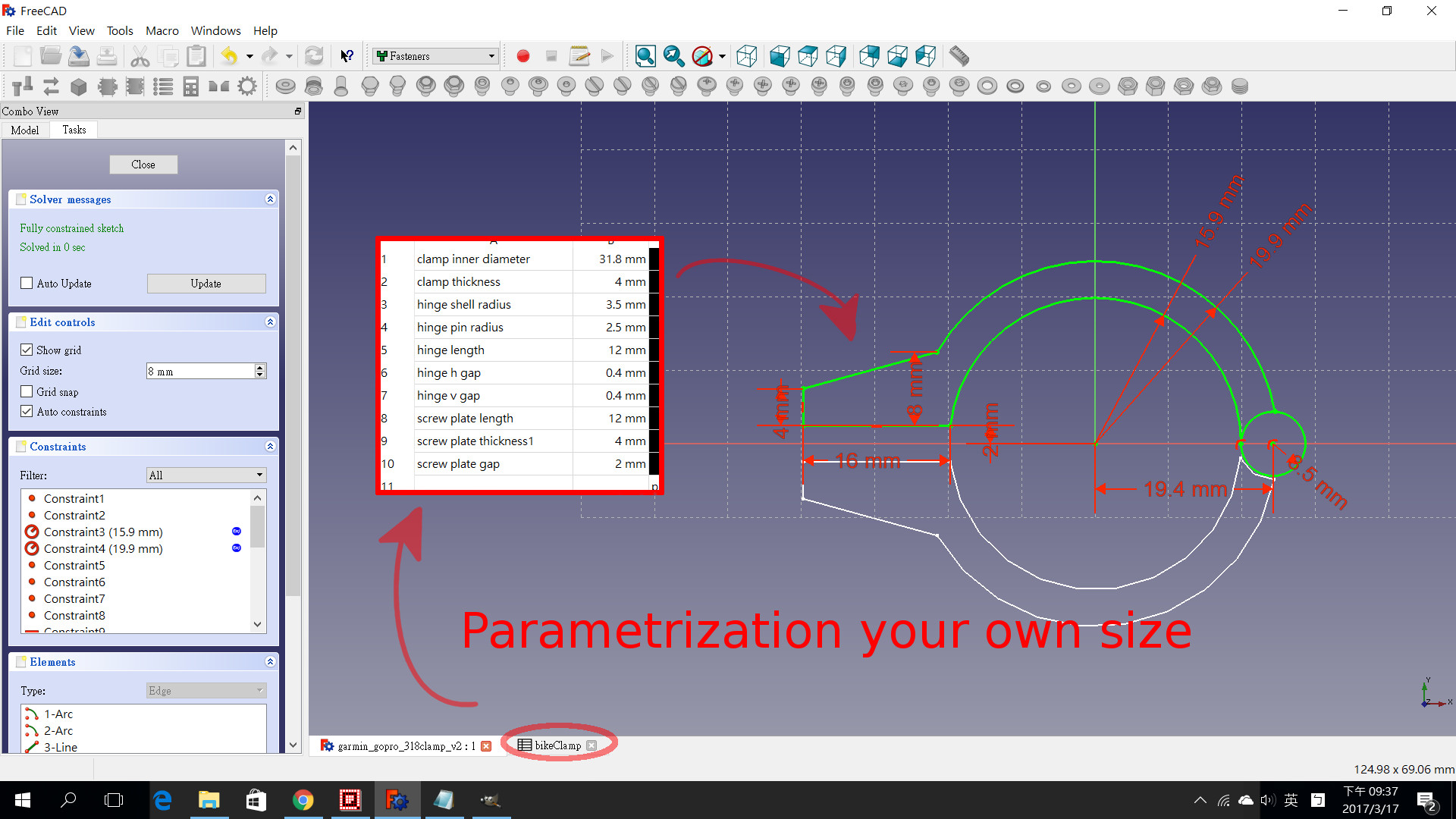The height and width of the screenshot is (819, 1456).
Task: Open the Windows menu
Action: [x=216, y=31]
